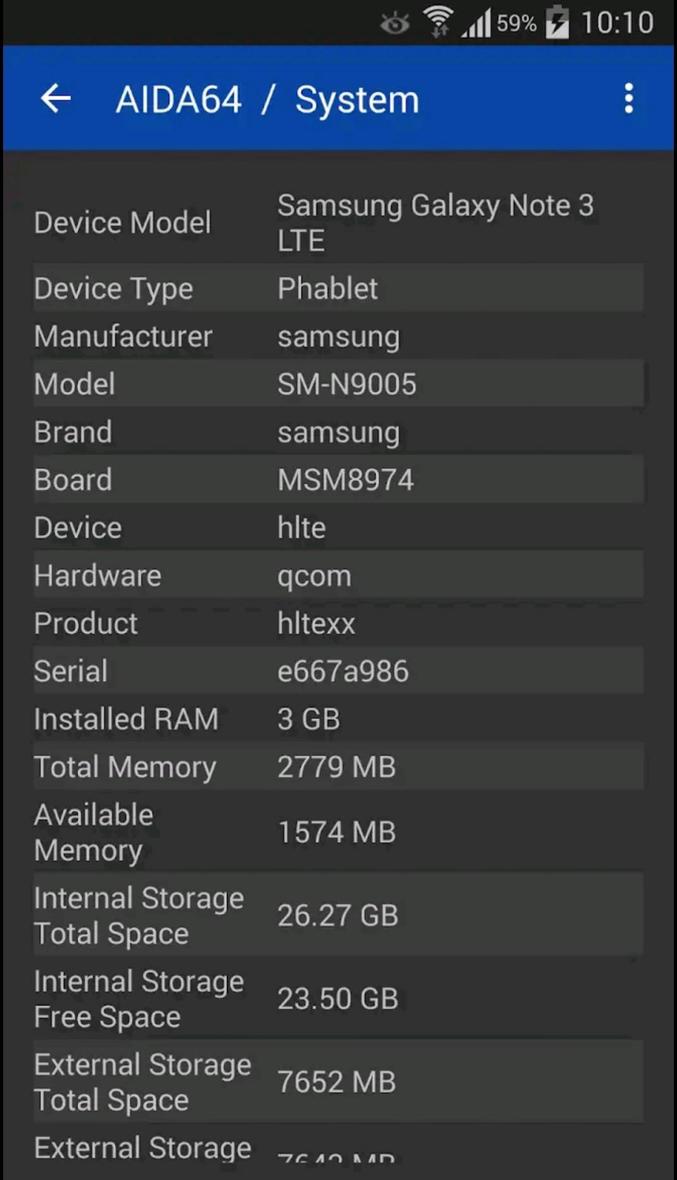Select the Manufacturer samsung row

(338, 337)
